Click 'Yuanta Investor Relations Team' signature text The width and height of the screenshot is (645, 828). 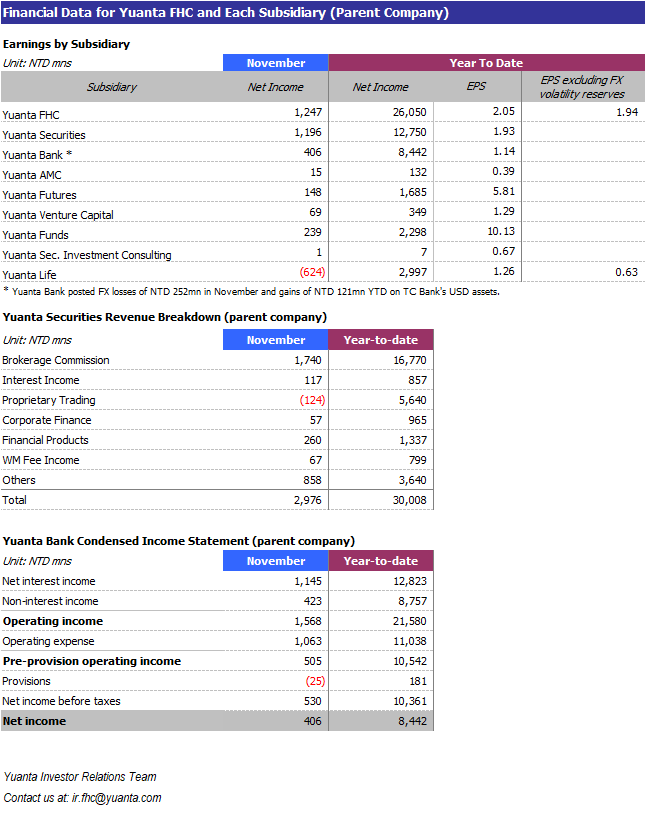[x=80, y=777]
